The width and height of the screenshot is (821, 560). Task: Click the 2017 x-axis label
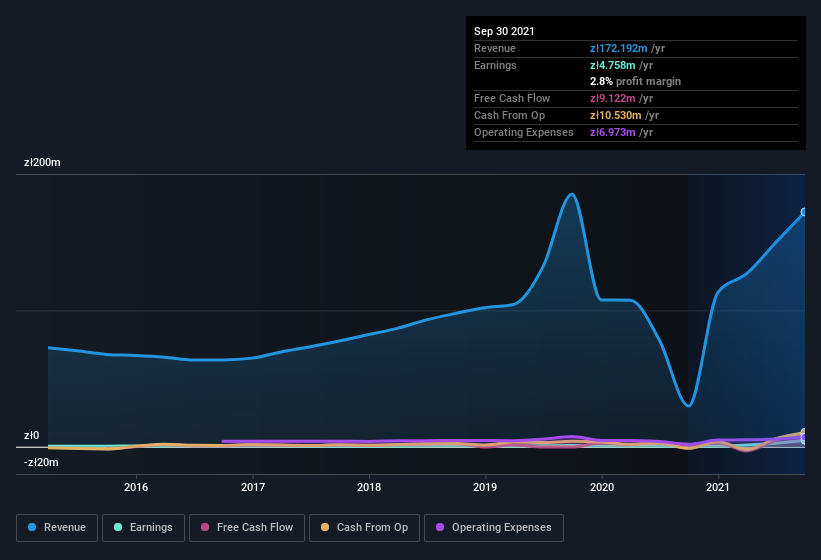pyautogui.click(x=253, y=487)
